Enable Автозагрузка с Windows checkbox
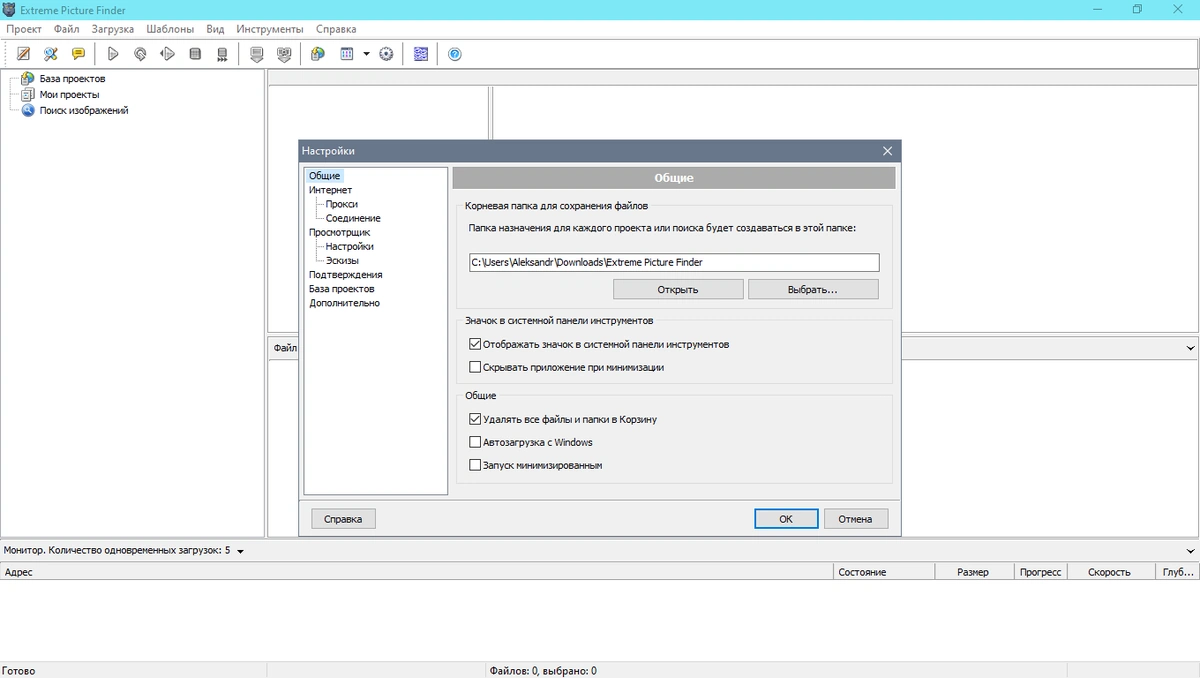Screen dimensions: 1200x678 click(475, 442)
